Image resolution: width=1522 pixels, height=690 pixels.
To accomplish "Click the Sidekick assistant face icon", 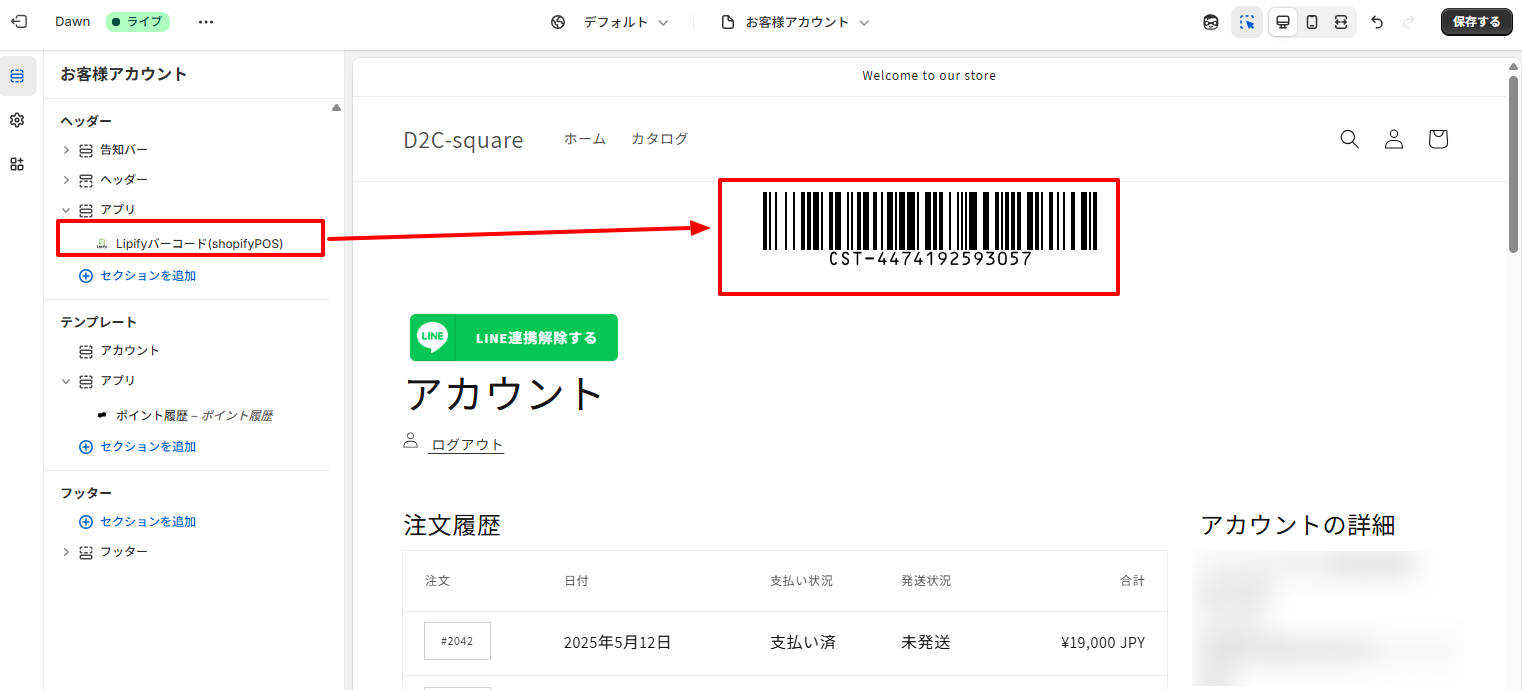I will 1211,22.
